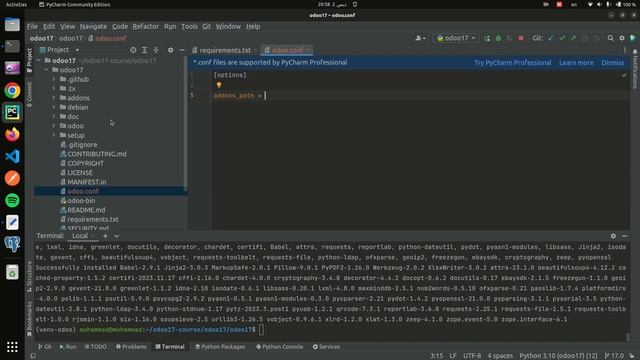Open Firefox from the dock
Image resolution: width=640 pixels, height=360 pixels.
click(x=12, y=134)
